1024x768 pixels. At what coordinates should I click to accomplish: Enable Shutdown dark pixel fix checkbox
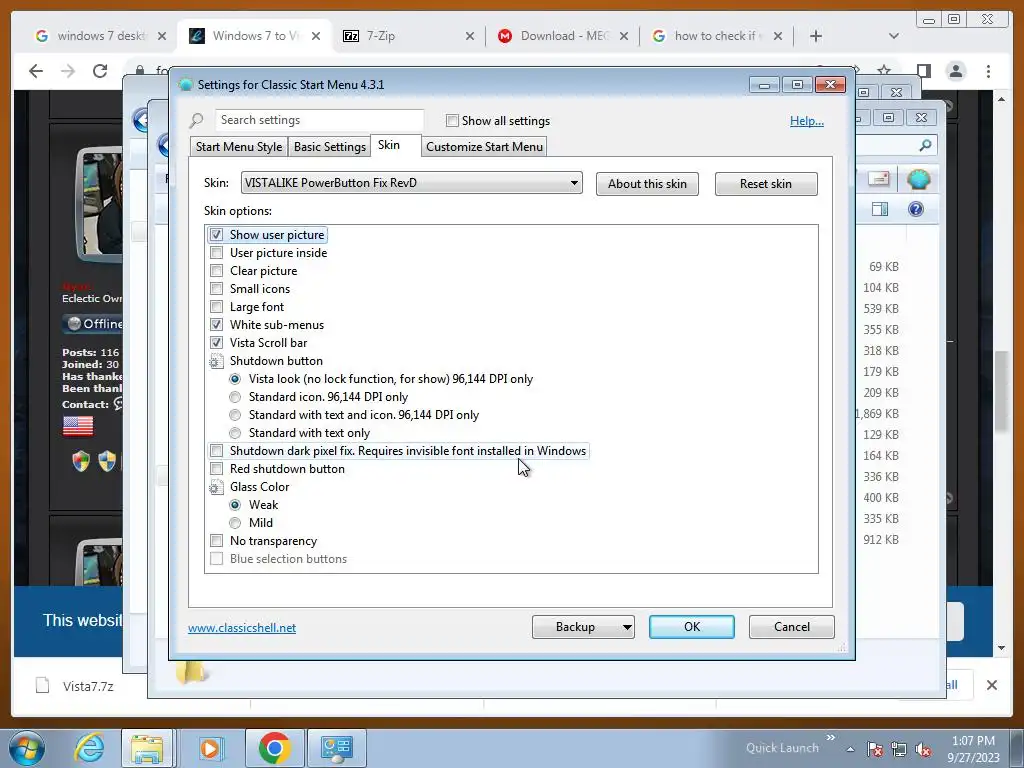click(216, 451)
